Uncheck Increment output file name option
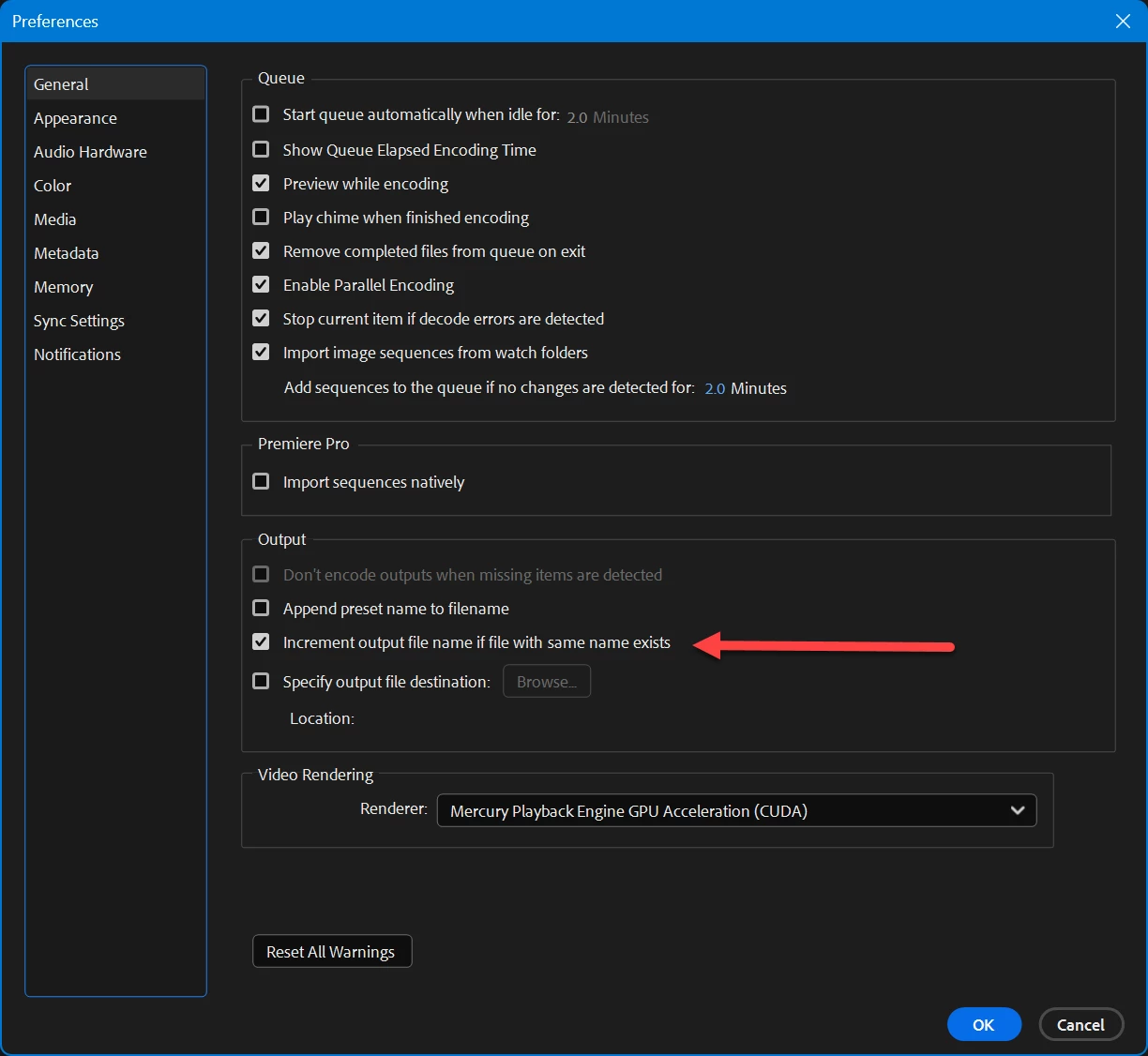 261,641
